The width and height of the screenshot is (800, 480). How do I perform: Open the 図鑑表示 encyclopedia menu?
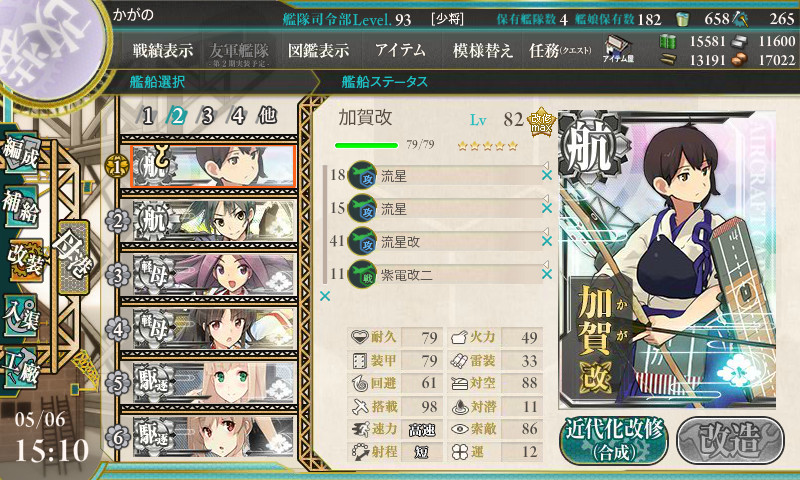click(x=318, y=50)
